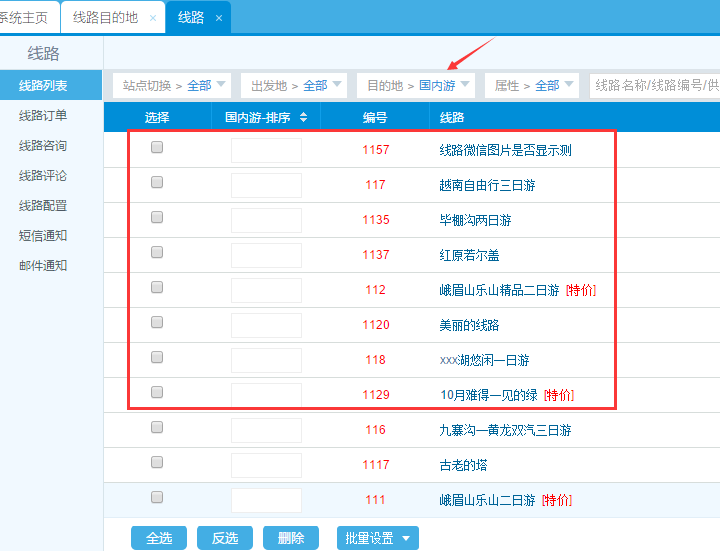Tick the checkbox for route 1120
Screen dimensions: 720x551
pos(157,323)
